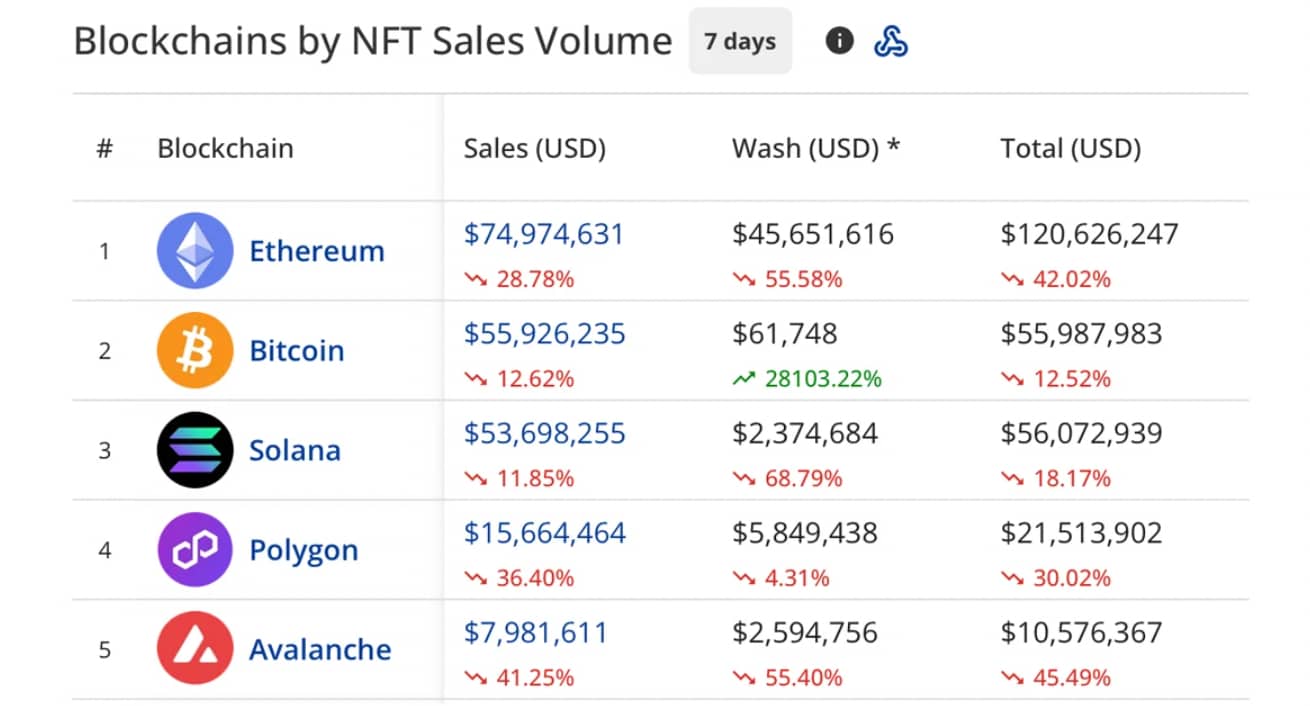The height and width of the screenshot is (706, 1310).
Task: Click the 45.49% total decrease for Avalanche
Action: pos(1056,678)
